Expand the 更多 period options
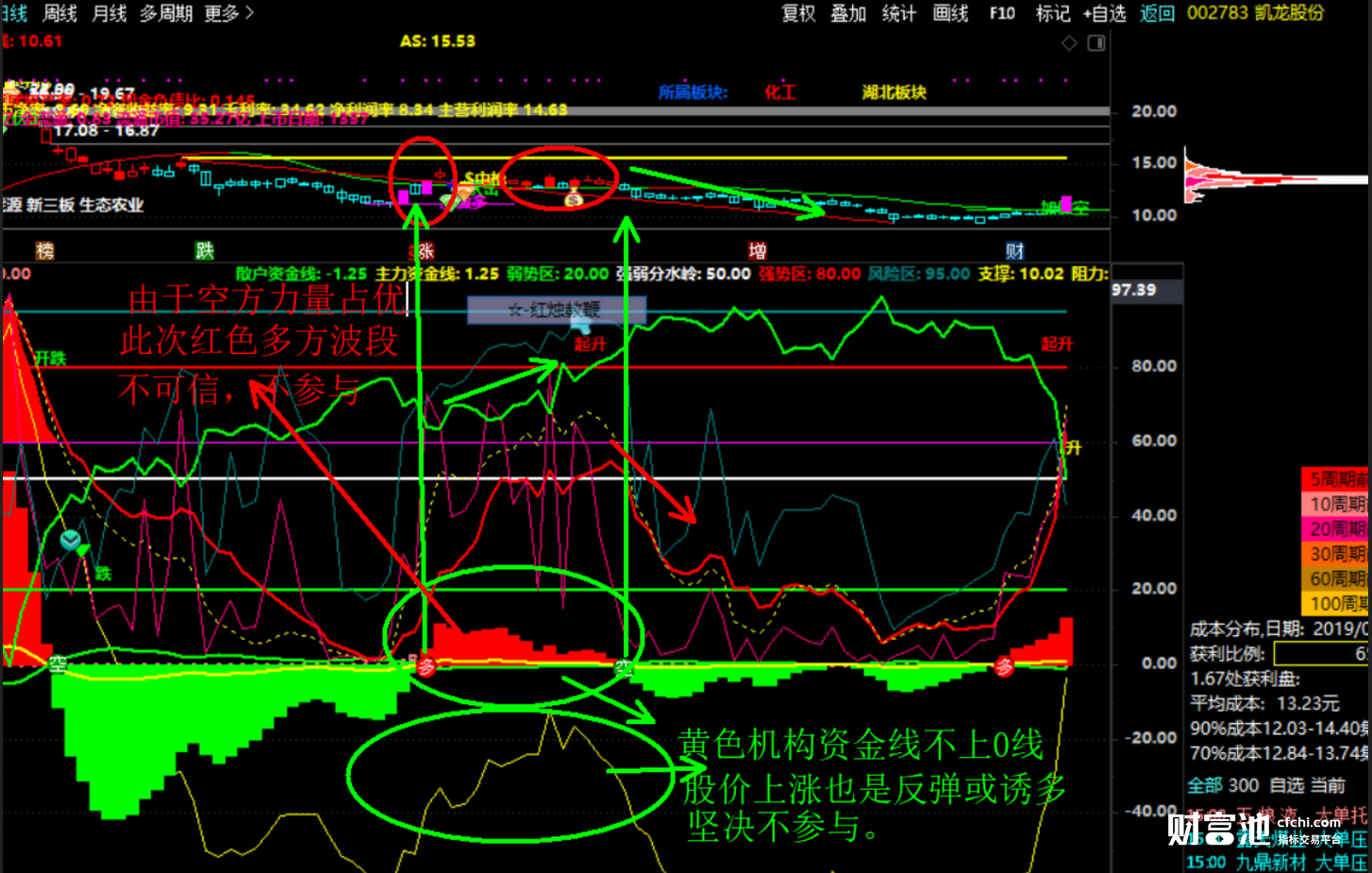This screenshot has width=1372, height=873. 229,13
